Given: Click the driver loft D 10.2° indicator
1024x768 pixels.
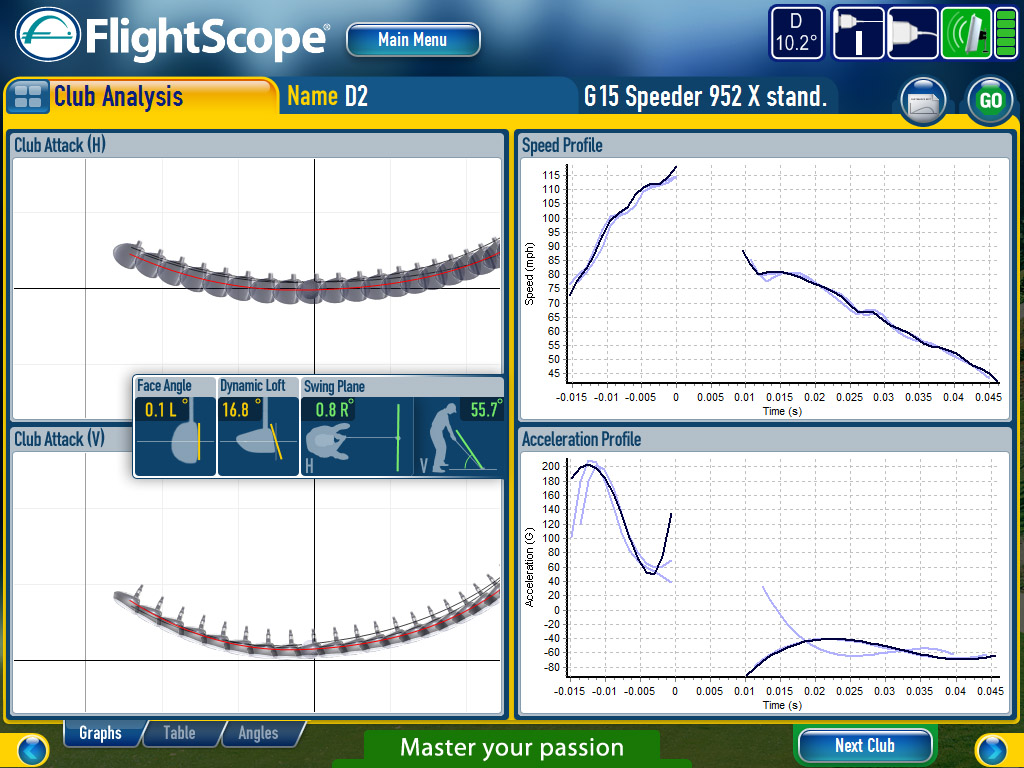Looking at the screenshot, I should (x=796, y=33).
